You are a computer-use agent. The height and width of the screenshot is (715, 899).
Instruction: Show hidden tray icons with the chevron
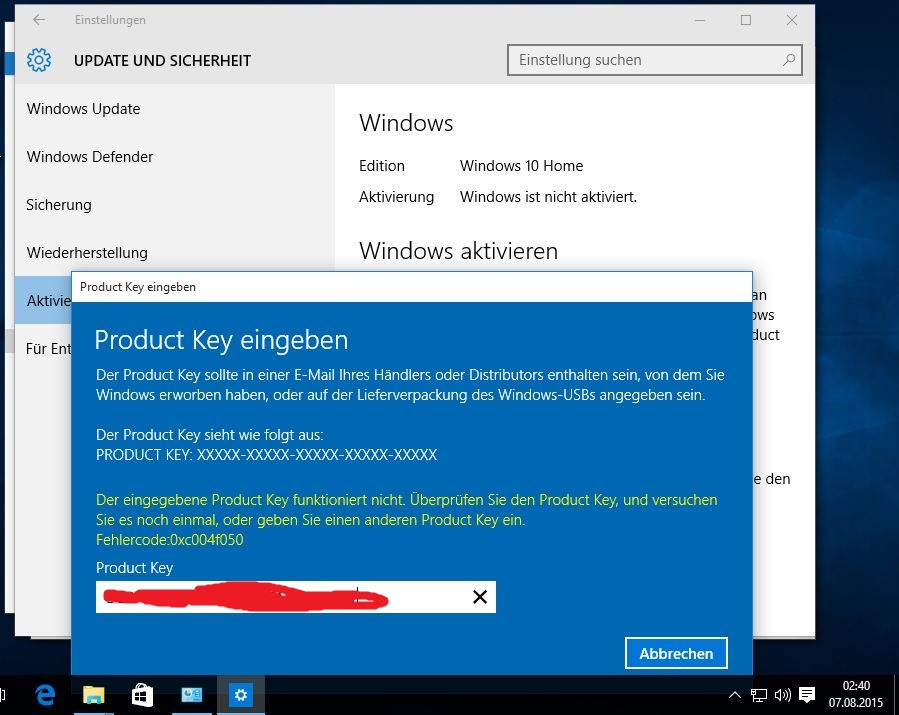734,696
